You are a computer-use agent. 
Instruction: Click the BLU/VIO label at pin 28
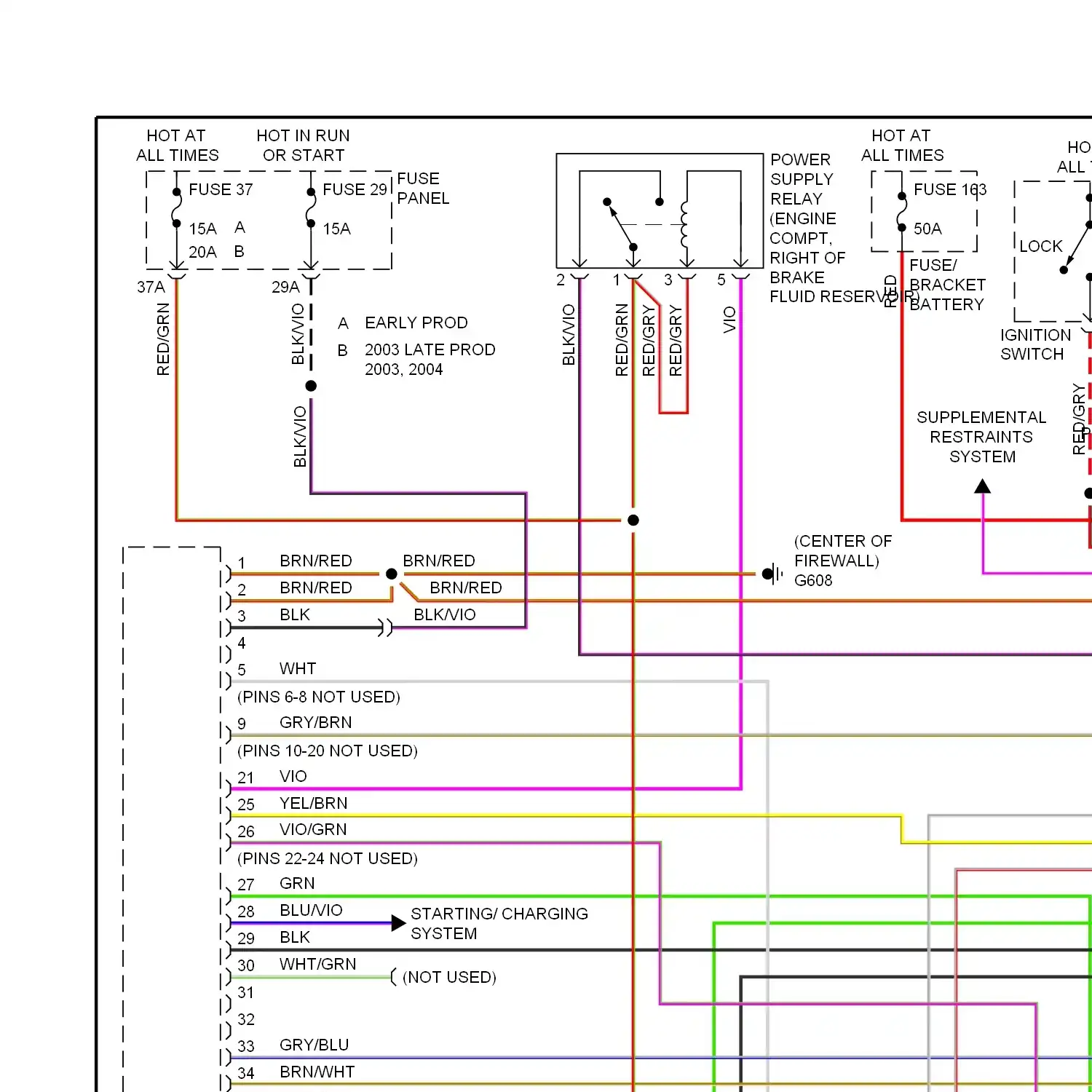click(x=311, y=910)
